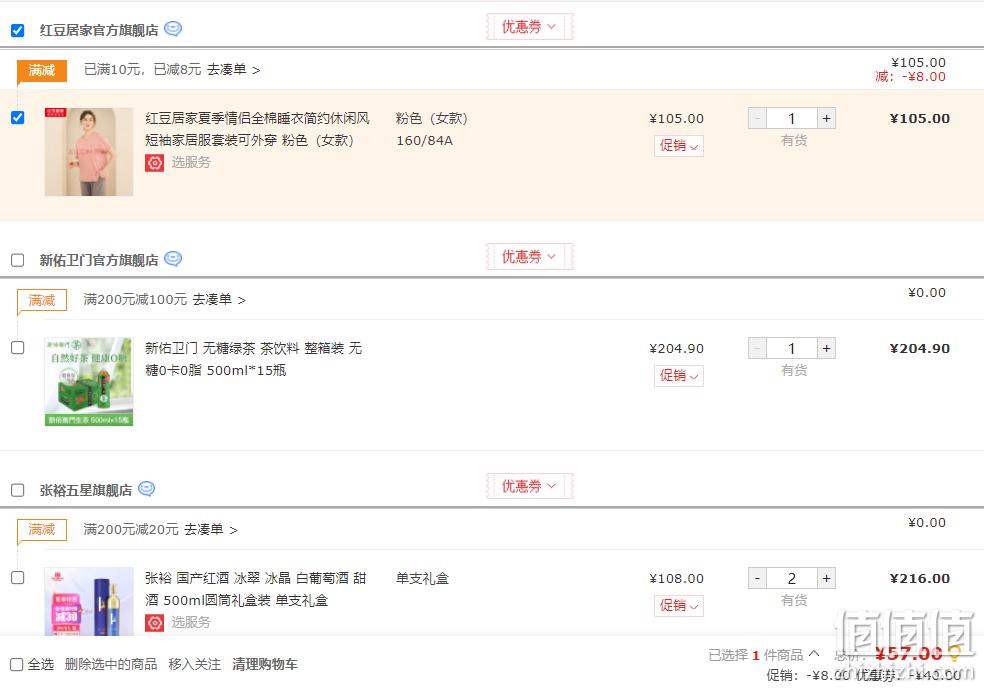Image resolution: width=984 pixels, height=689 pixels.
Task: Open 新佑卫门 无糖绿茶 product title
Action: coord(254,359)
